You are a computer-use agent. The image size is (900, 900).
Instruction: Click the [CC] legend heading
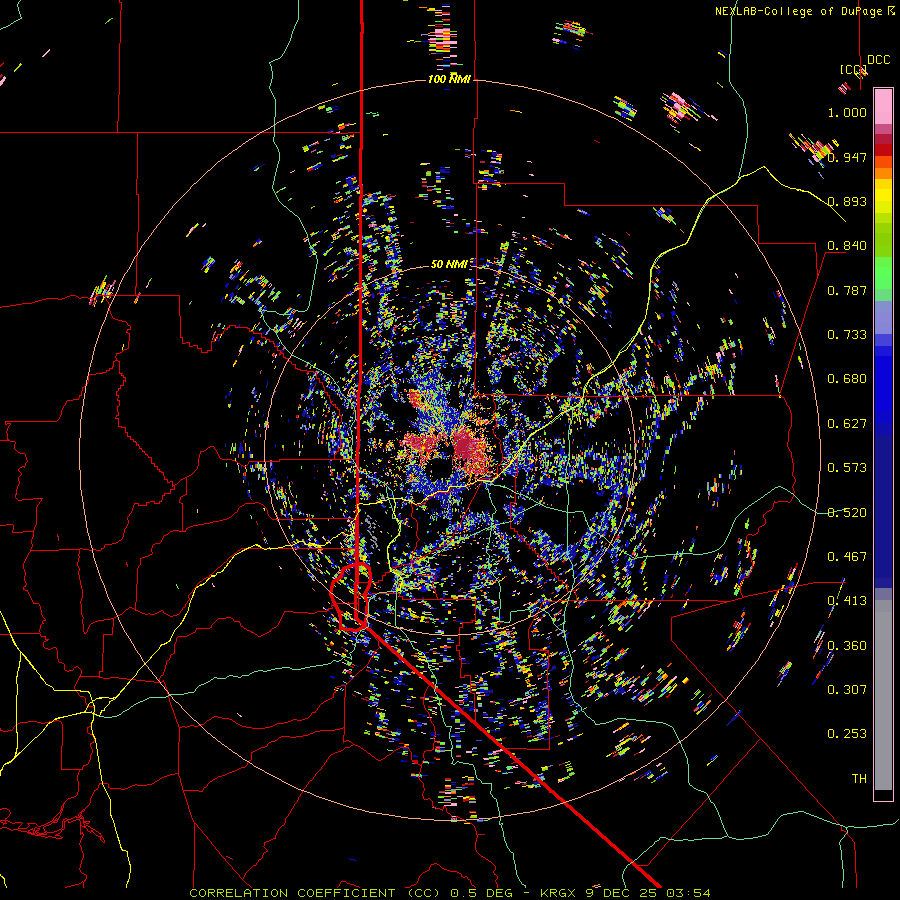[853, 70]
